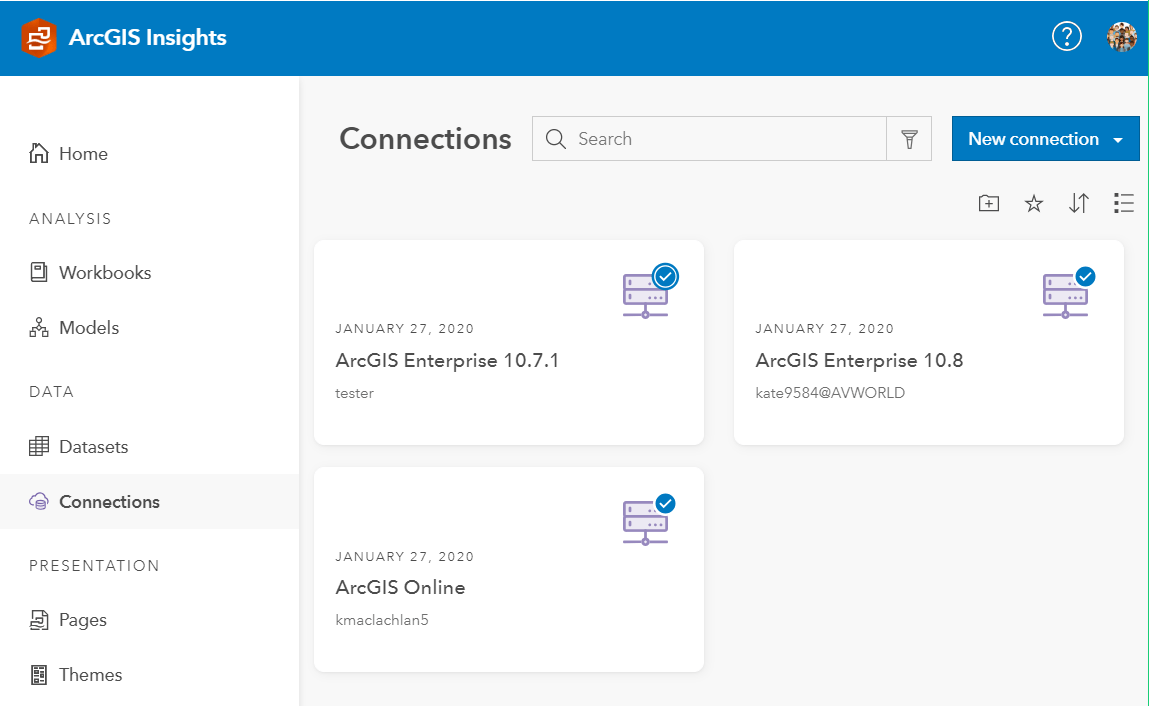Toggle checkmark on ArcGIS Enterprise 10.8 card
The height and width of the screenshot is (706, 1149).
[1085, 276]
